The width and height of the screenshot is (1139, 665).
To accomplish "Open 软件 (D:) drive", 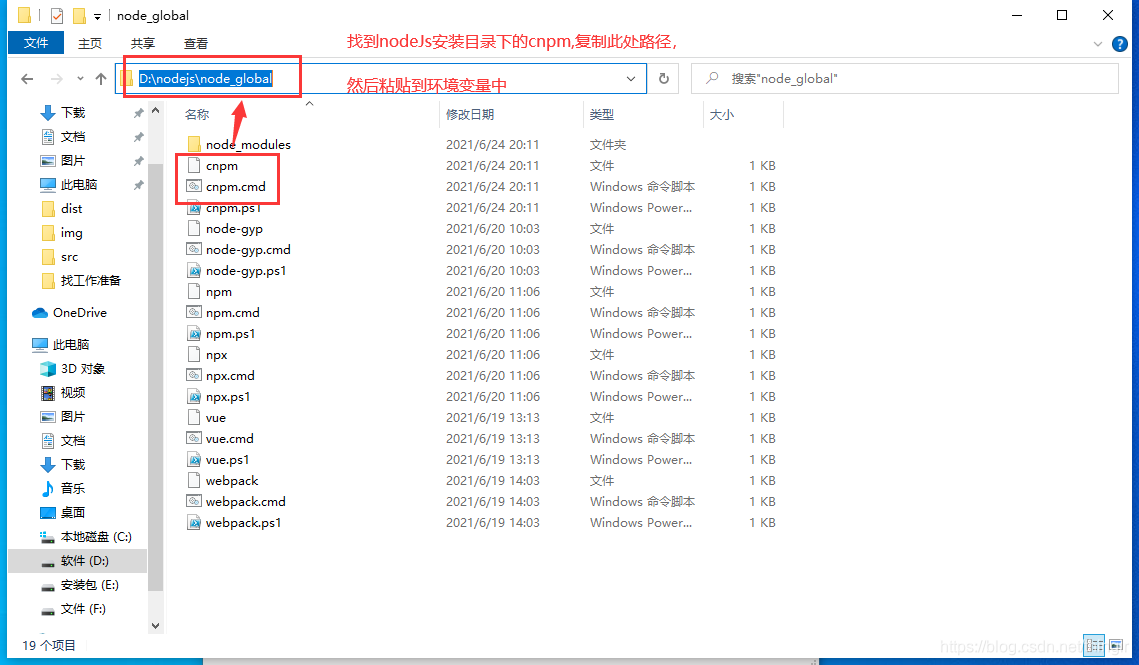I will 84,560.
